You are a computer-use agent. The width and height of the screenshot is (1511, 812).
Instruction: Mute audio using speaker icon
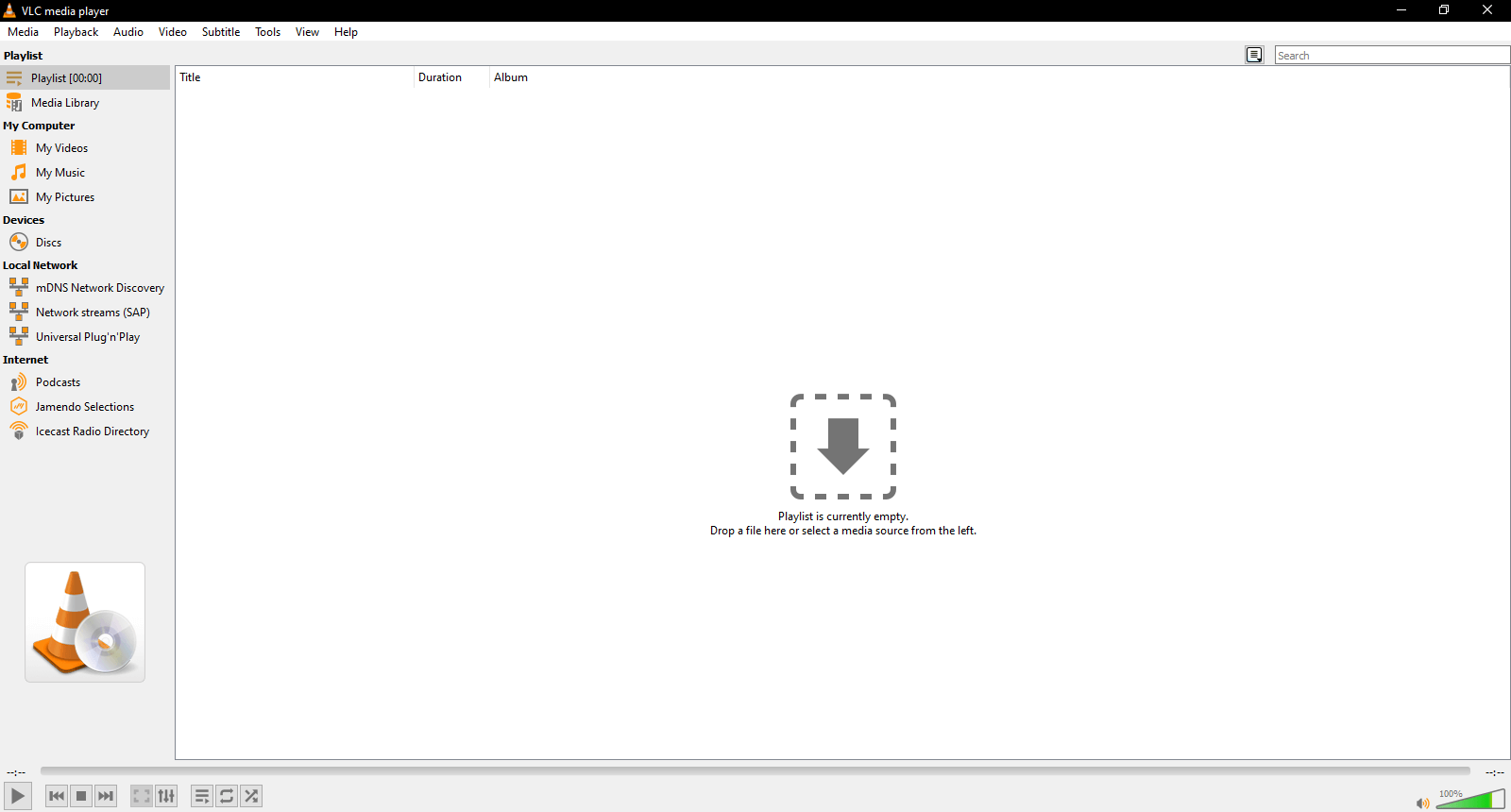click(1422, 803)
